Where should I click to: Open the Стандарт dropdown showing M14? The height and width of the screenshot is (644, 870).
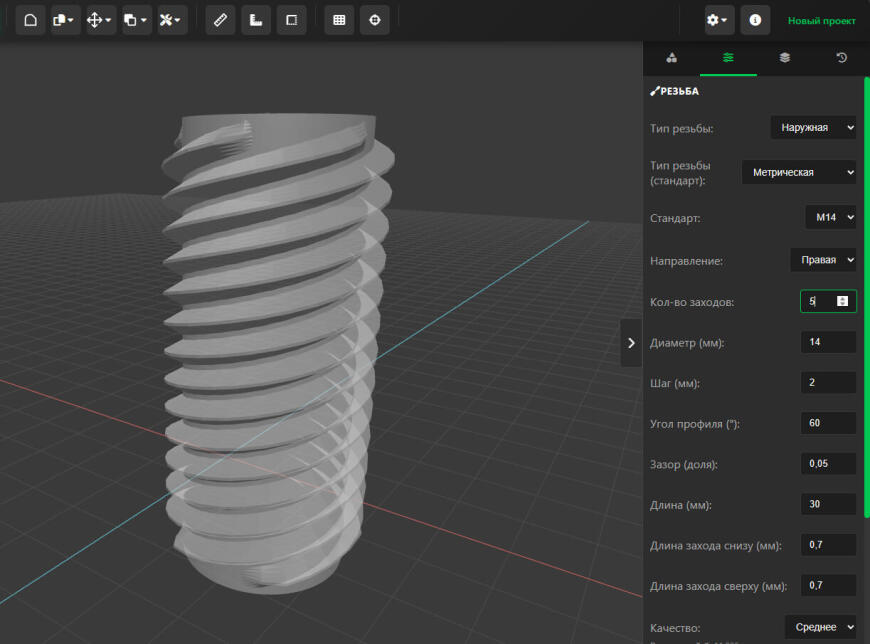point(831,217)
